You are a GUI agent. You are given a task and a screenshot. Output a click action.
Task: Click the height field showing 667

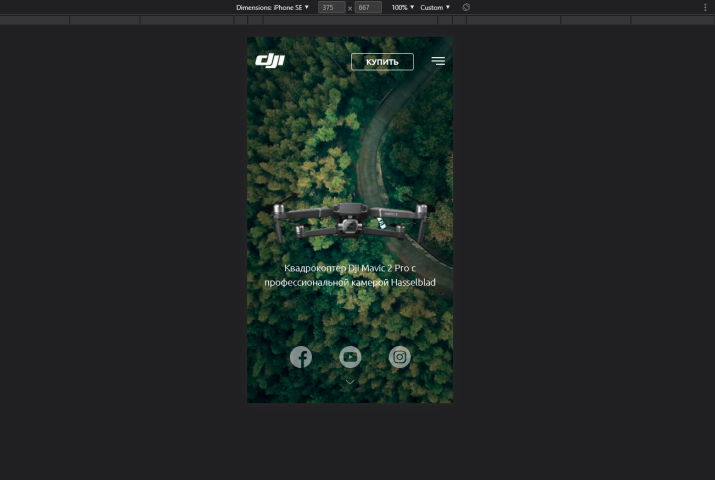[368, 7]
